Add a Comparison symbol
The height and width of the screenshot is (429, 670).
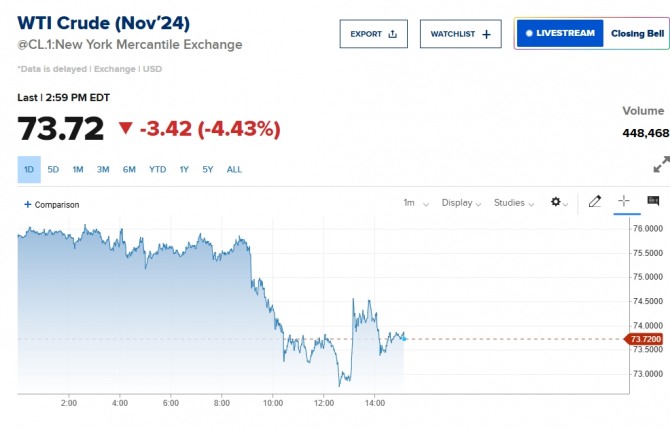click(x=52, y=204)
